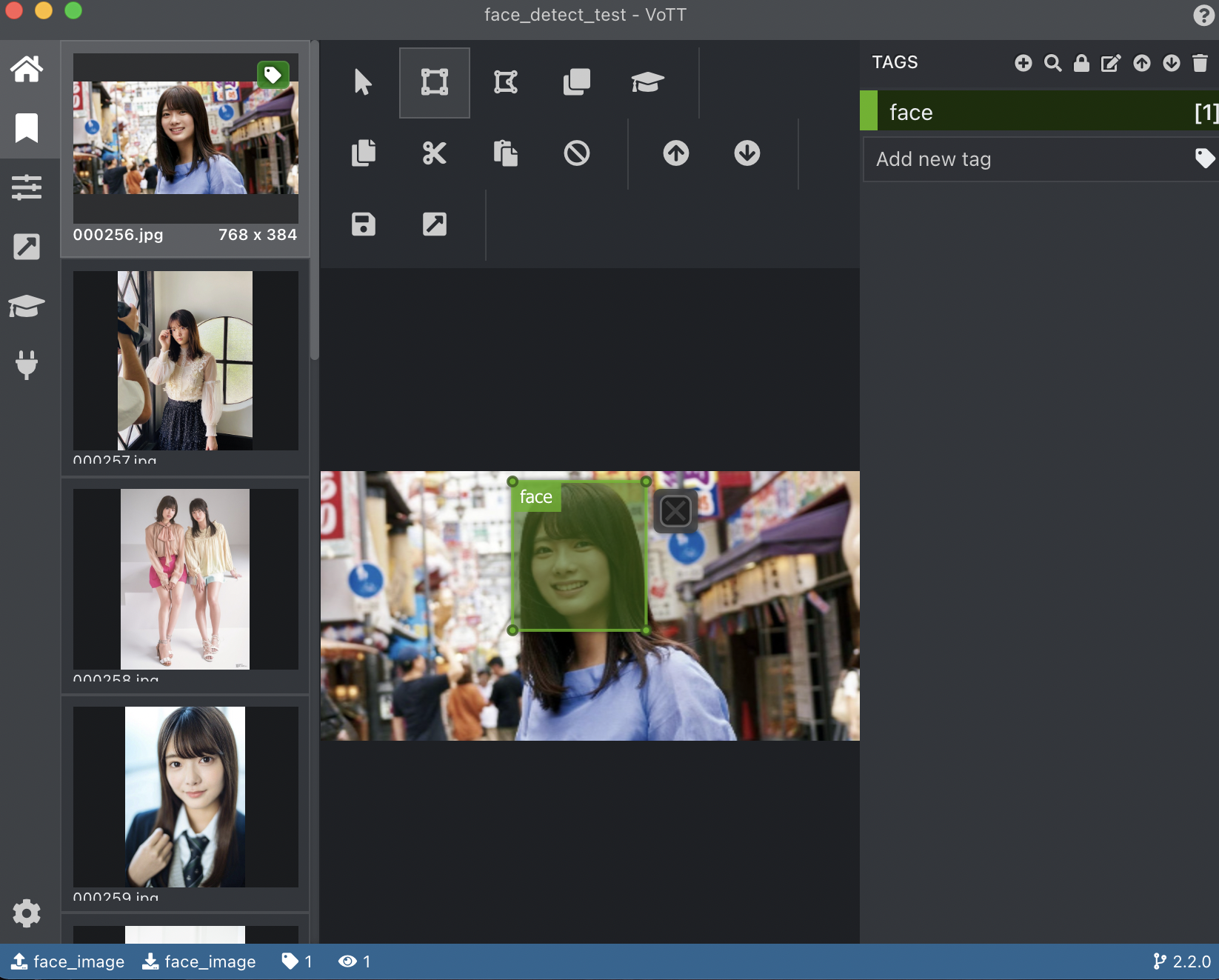The image size is (1219, 980).
Task: Click the 000256.jpg file name
Action: pyautogui.click(x=118, y=235)
